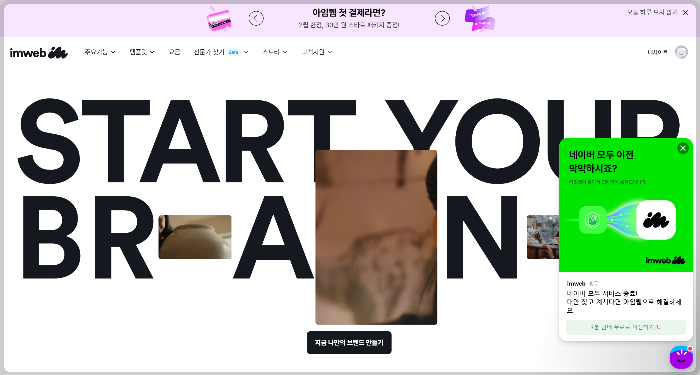Expand the 고객지원 menu

(x=317, y=52)
